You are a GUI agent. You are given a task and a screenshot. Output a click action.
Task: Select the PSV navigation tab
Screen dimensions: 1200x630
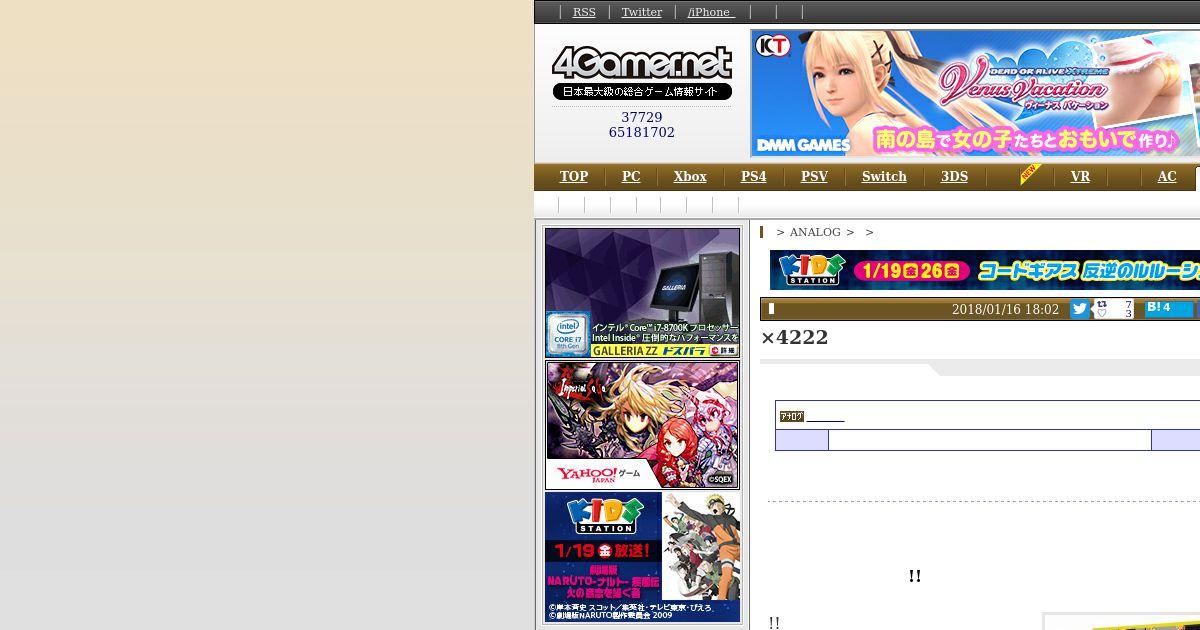click(815, 176)
